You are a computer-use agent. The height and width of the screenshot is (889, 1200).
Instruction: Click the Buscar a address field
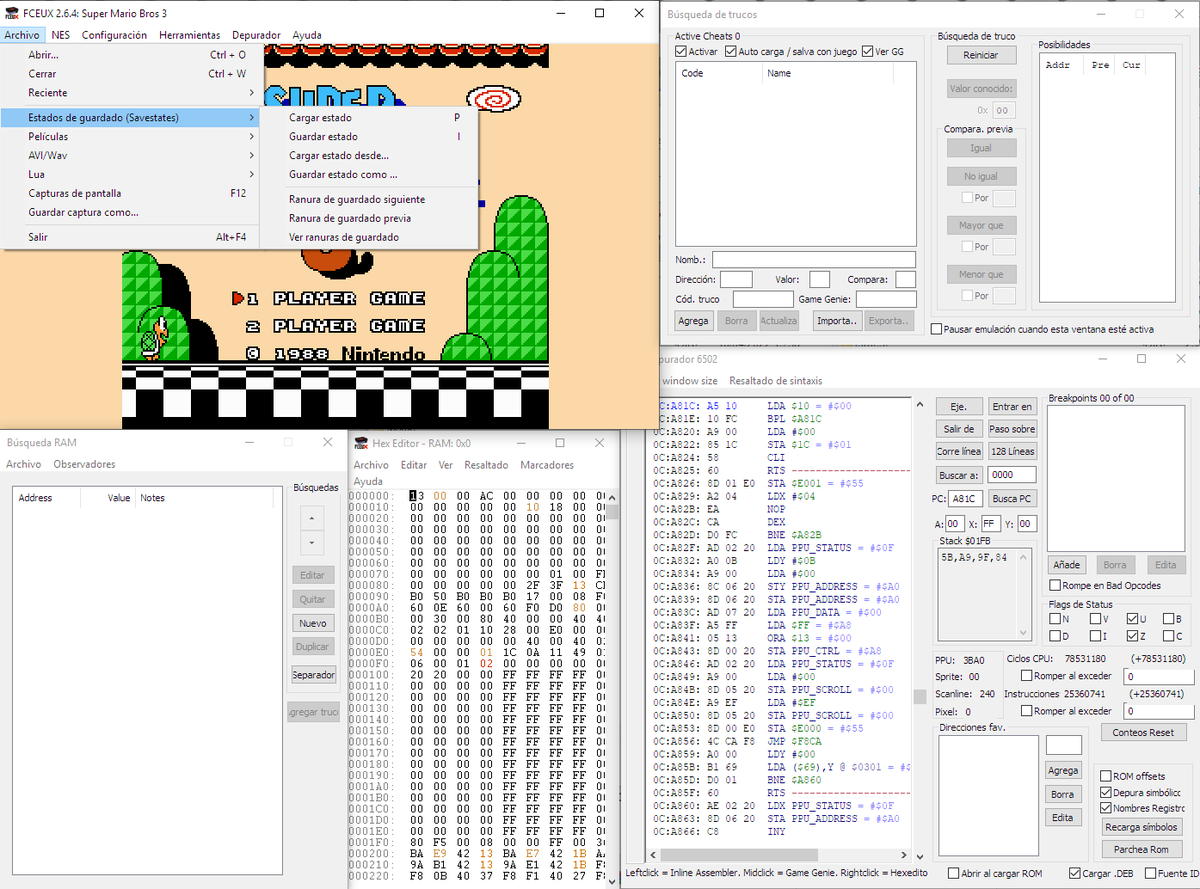1012,475
